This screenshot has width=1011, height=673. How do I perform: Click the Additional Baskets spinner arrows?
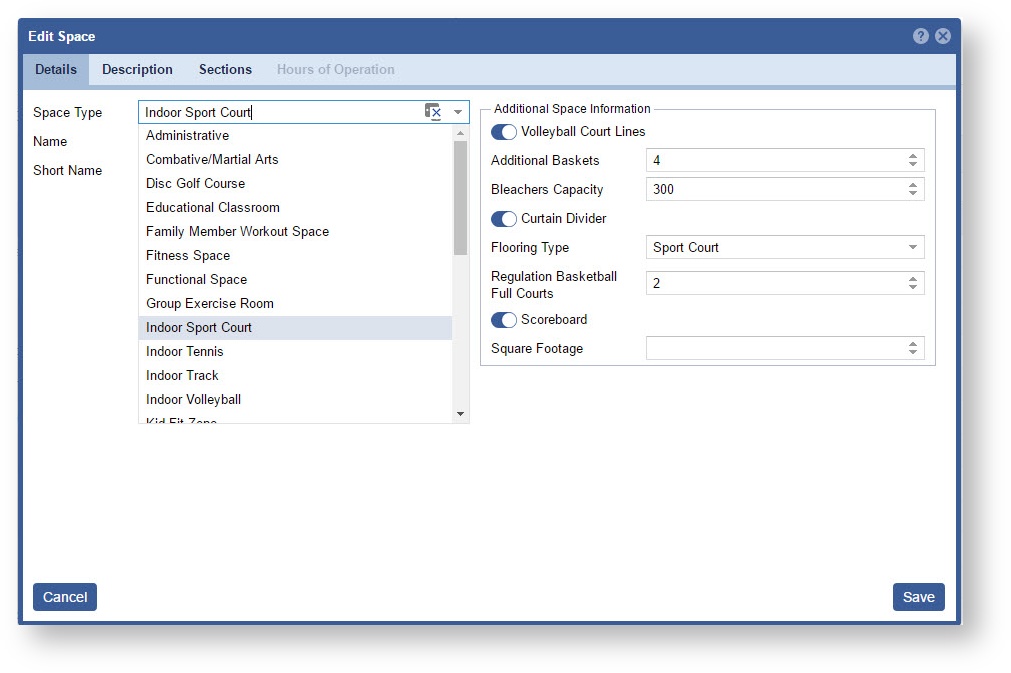click(912, 160)
